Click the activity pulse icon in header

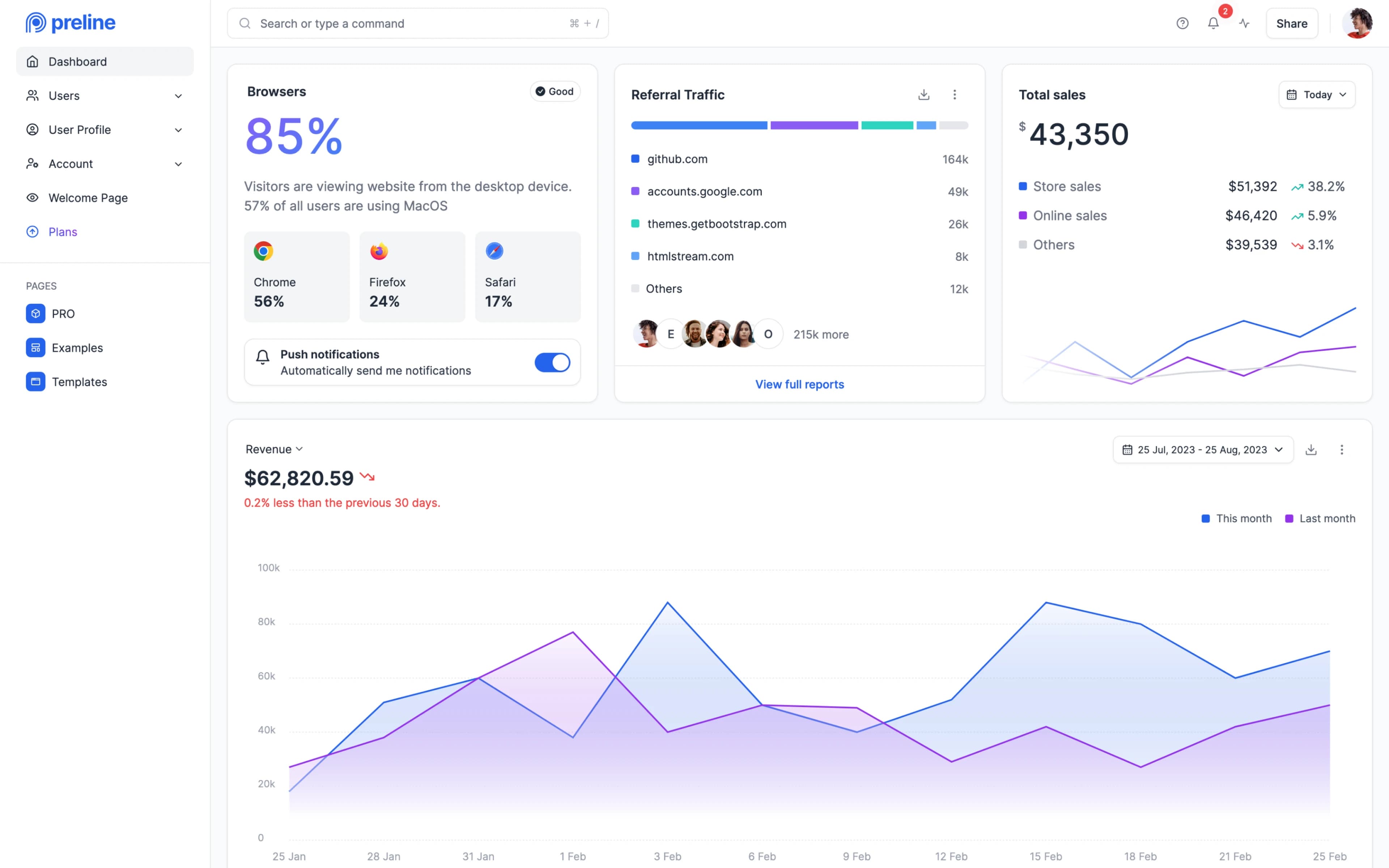(1244, 24)
